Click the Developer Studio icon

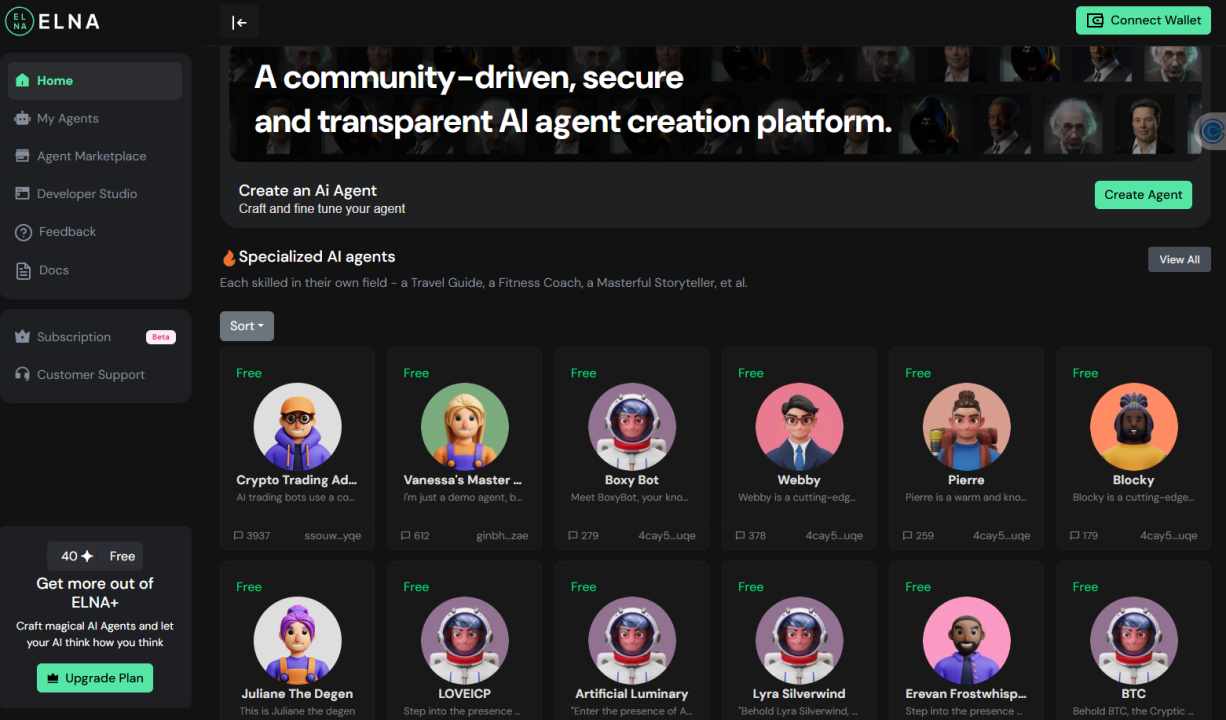pos(23,193)
